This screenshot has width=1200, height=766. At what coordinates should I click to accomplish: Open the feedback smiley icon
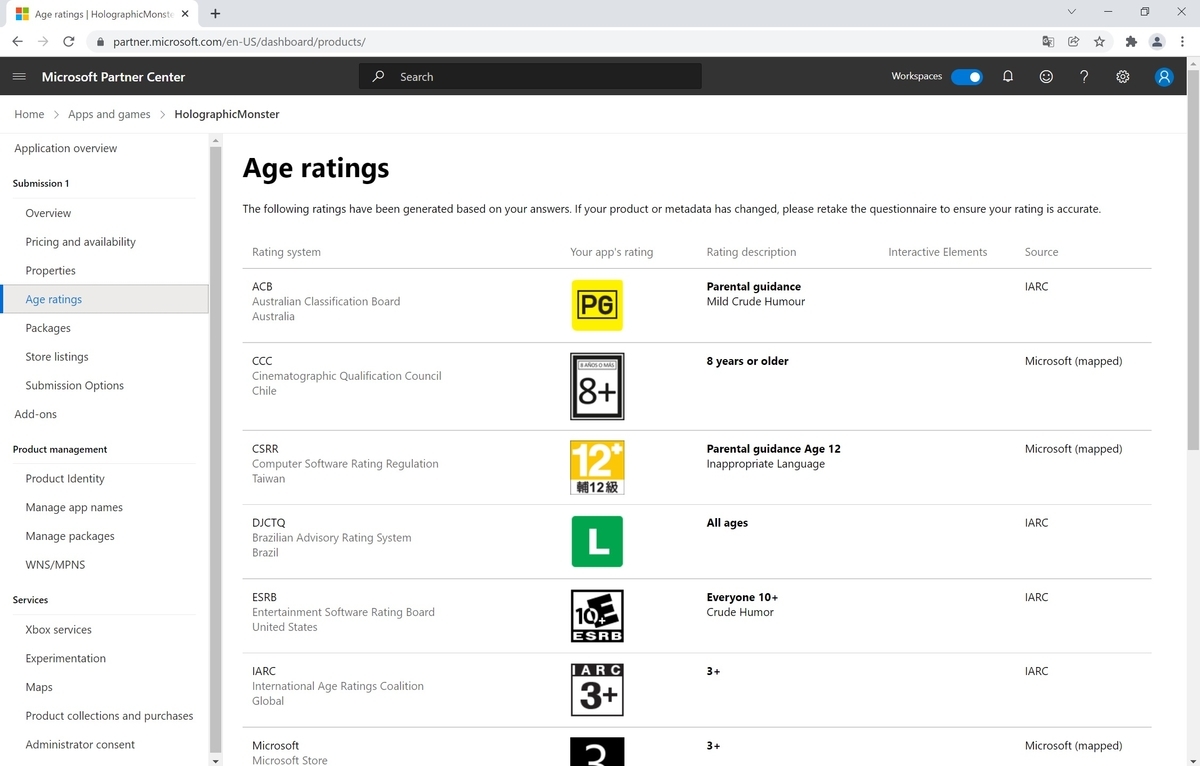coord(1046,77)
